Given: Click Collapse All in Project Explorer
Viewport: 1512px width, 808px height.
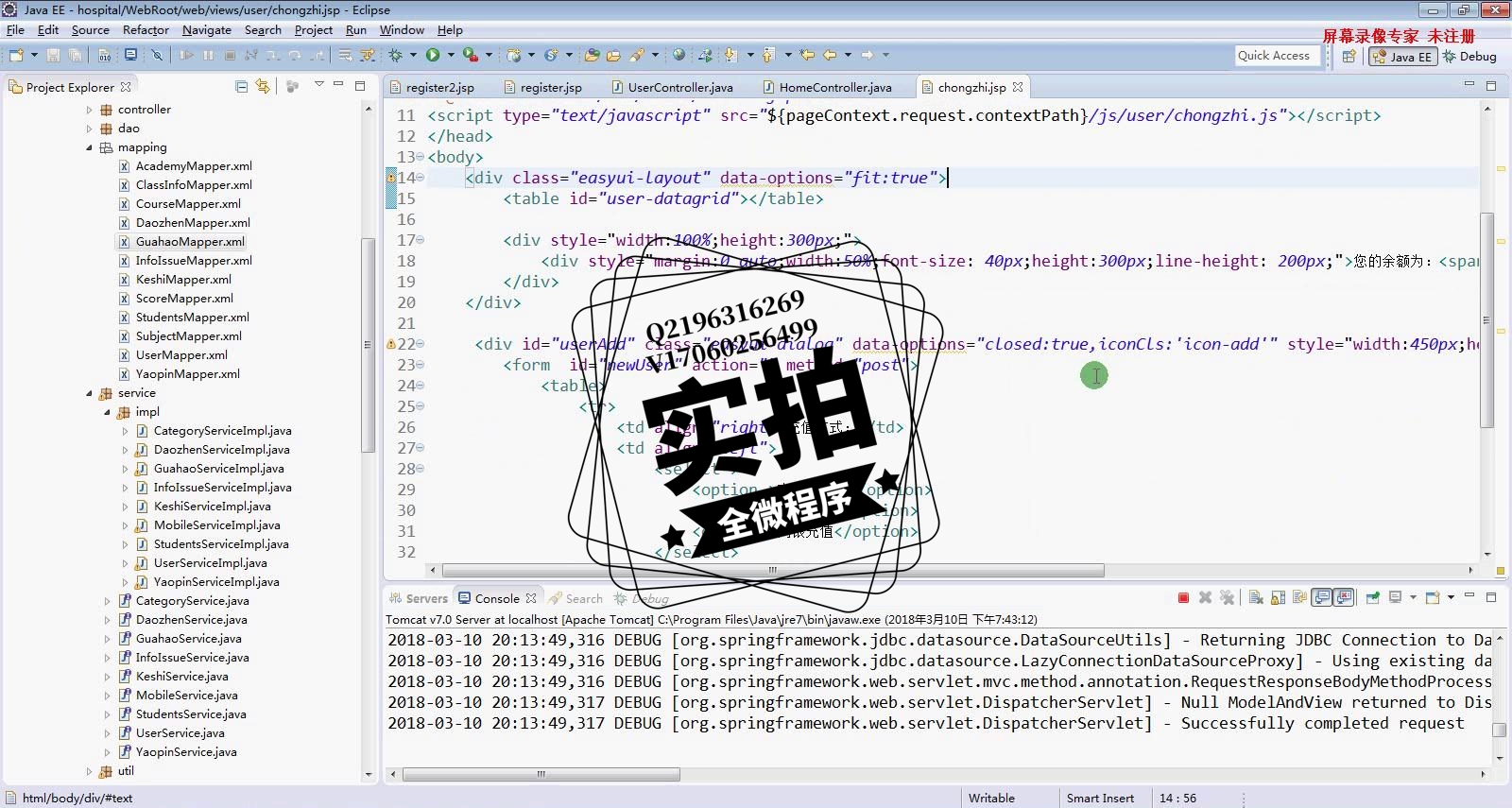Looking at the screenshot, I should pos(242,86).
